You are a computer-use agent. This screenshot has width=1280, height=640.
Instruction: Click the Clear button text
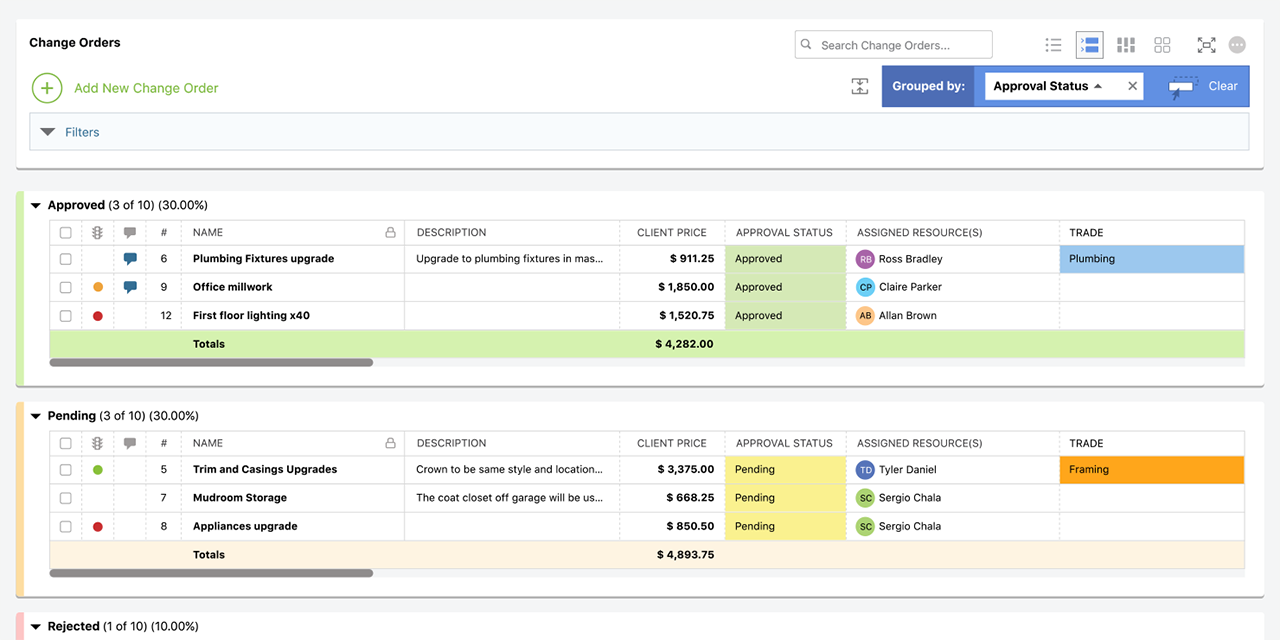[1223, 86]
